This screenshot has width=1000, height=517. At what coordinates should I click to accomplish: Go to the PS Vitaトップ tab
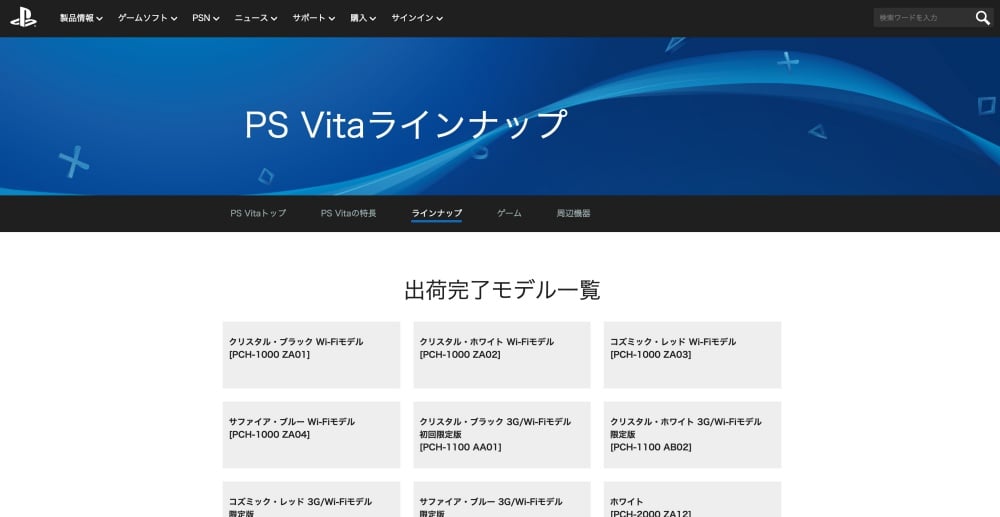(258, 213)
